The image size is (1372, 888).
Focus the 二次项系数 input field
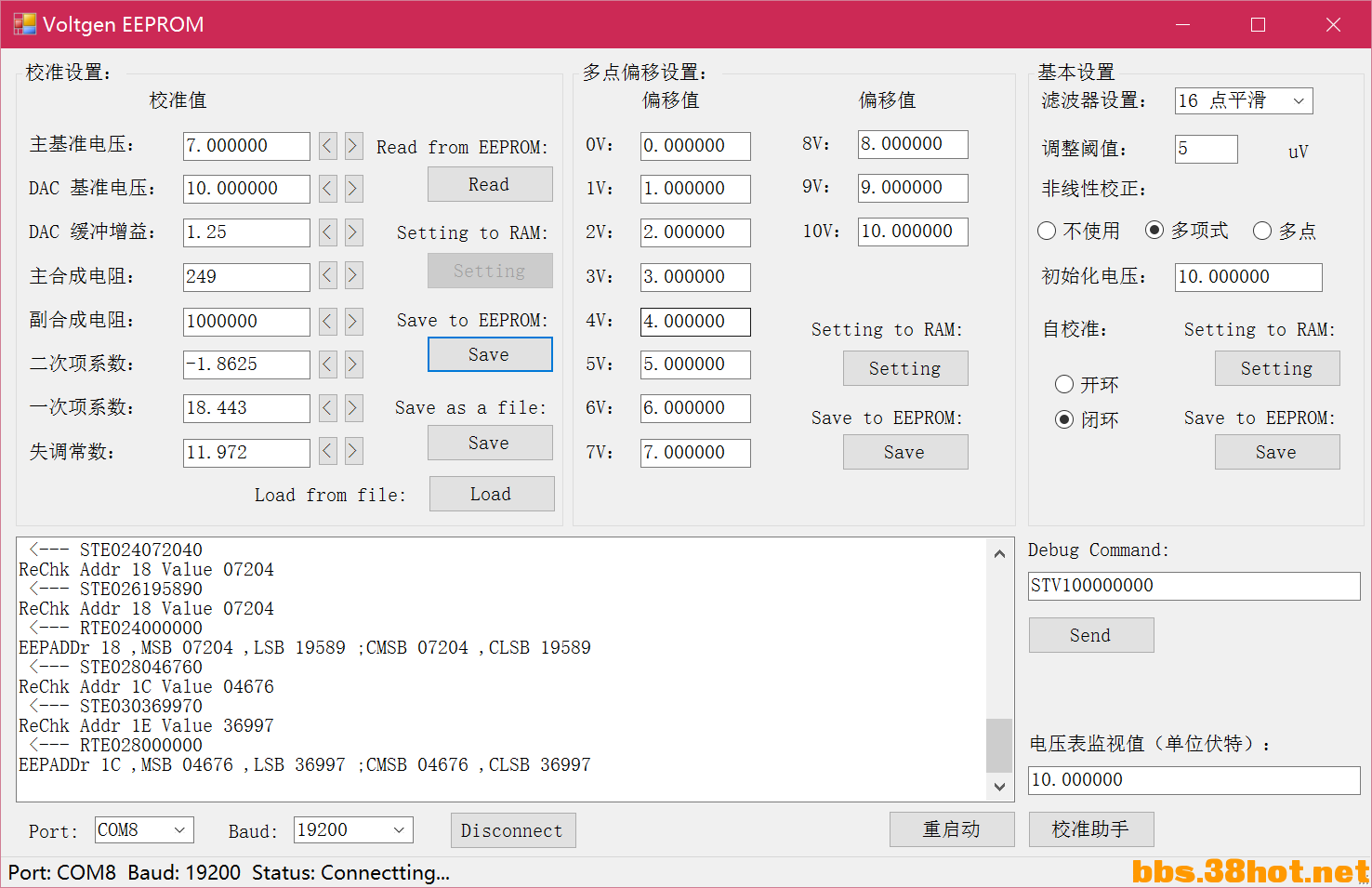(246, 364)
